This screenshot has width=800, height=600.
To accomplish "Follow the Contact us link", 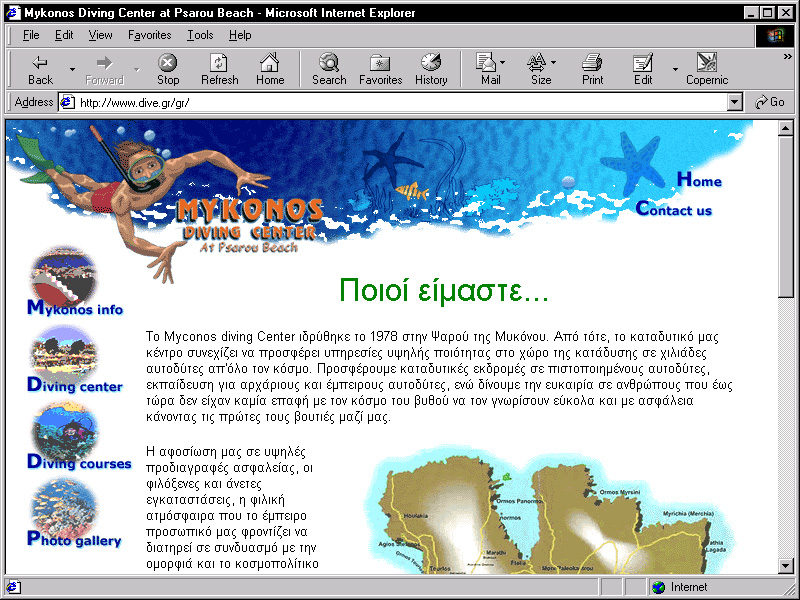I will coord(673,209).
